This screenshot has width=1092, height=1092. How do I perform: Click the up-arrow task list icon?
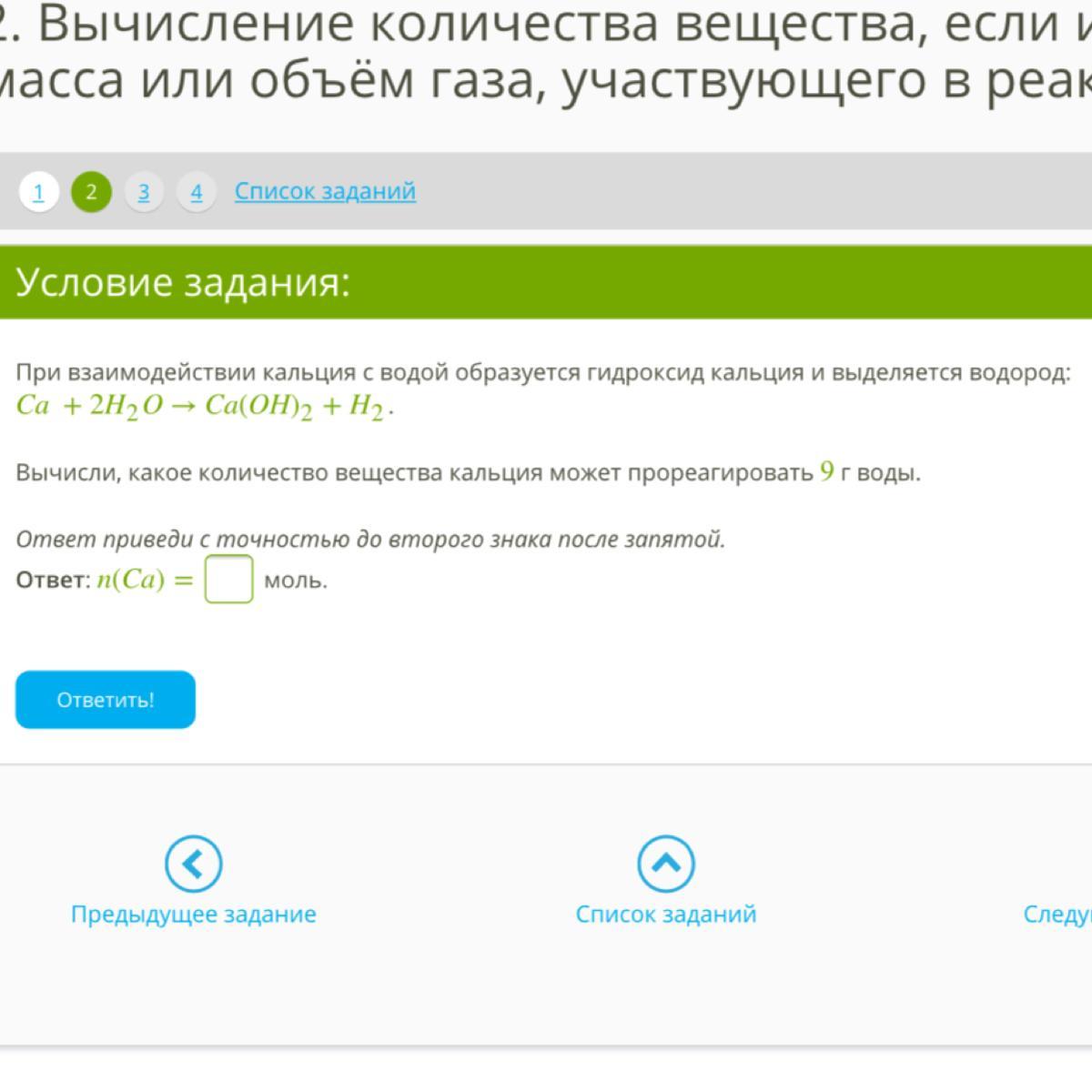666,864
